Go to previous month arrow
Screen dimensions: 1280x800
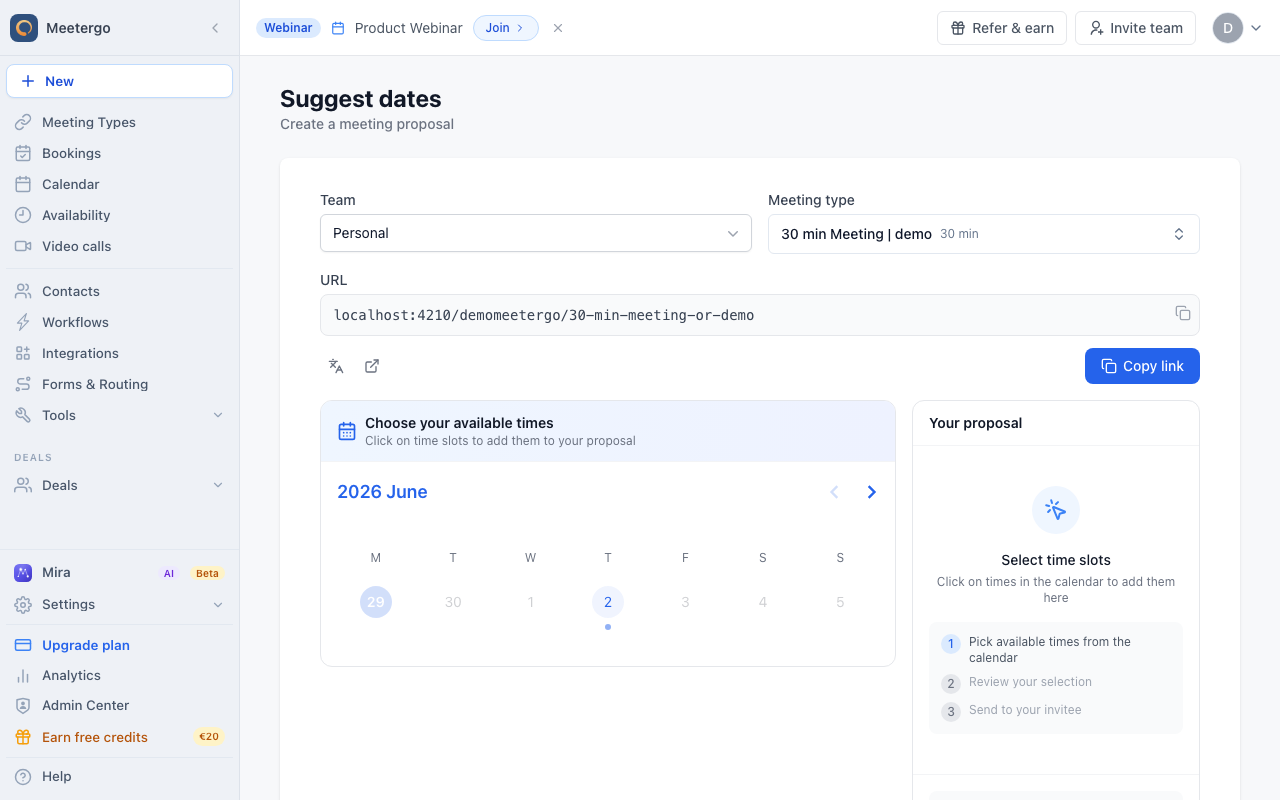point(834,492)
